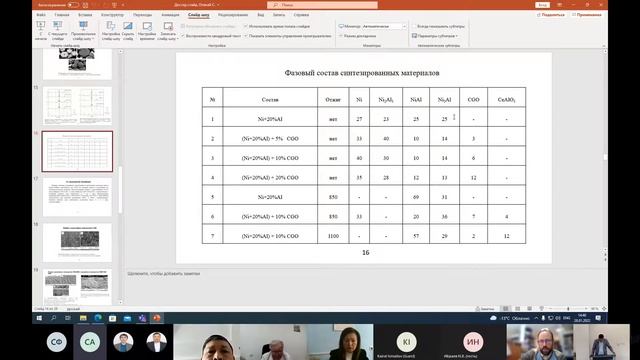Image resolution: width=640 pixels, height=360 pixels.
Task: Switch to Reading view icon
Action: [x=529, y=309]
